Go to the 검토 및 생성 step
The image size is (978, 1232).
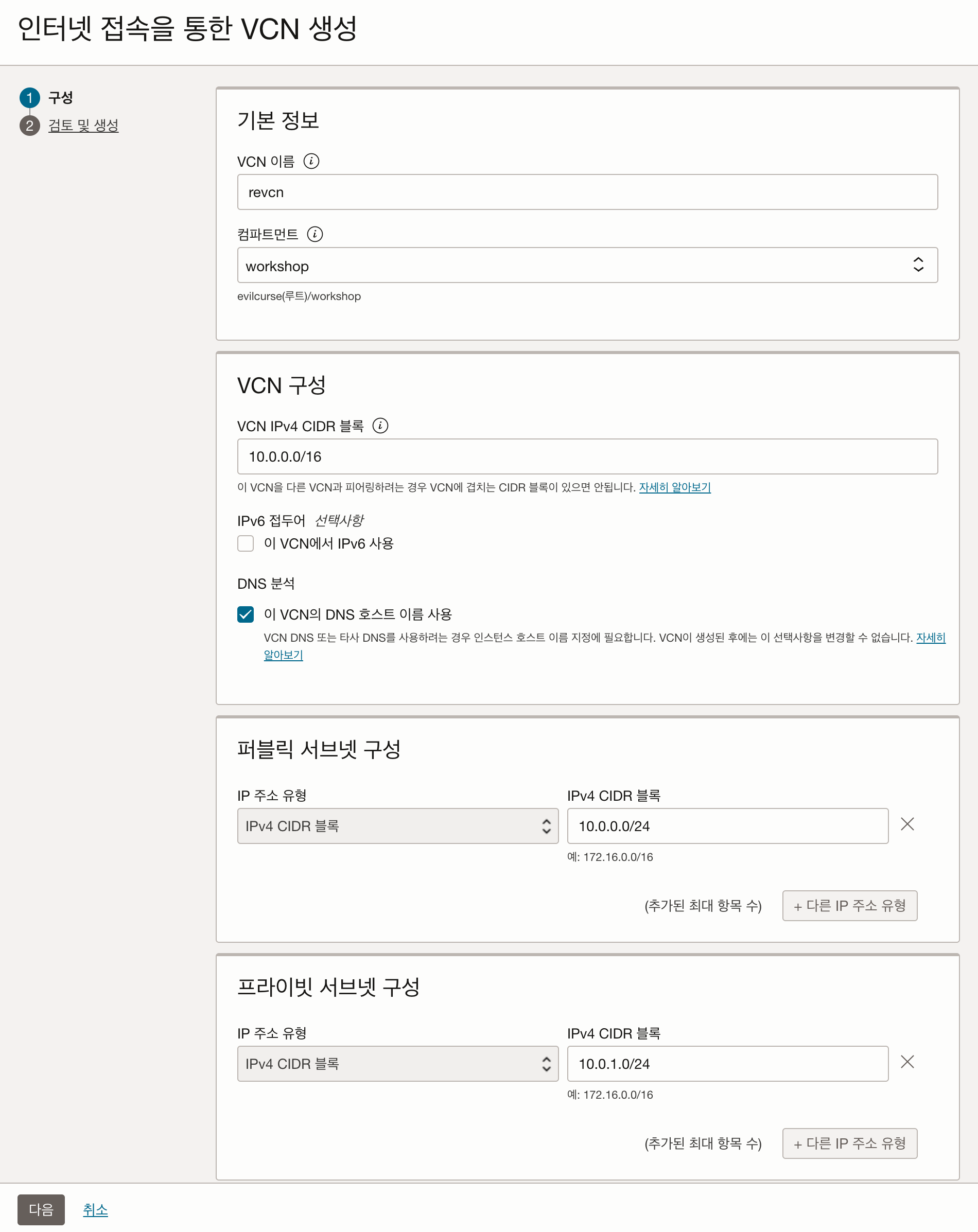pos(83,126)
